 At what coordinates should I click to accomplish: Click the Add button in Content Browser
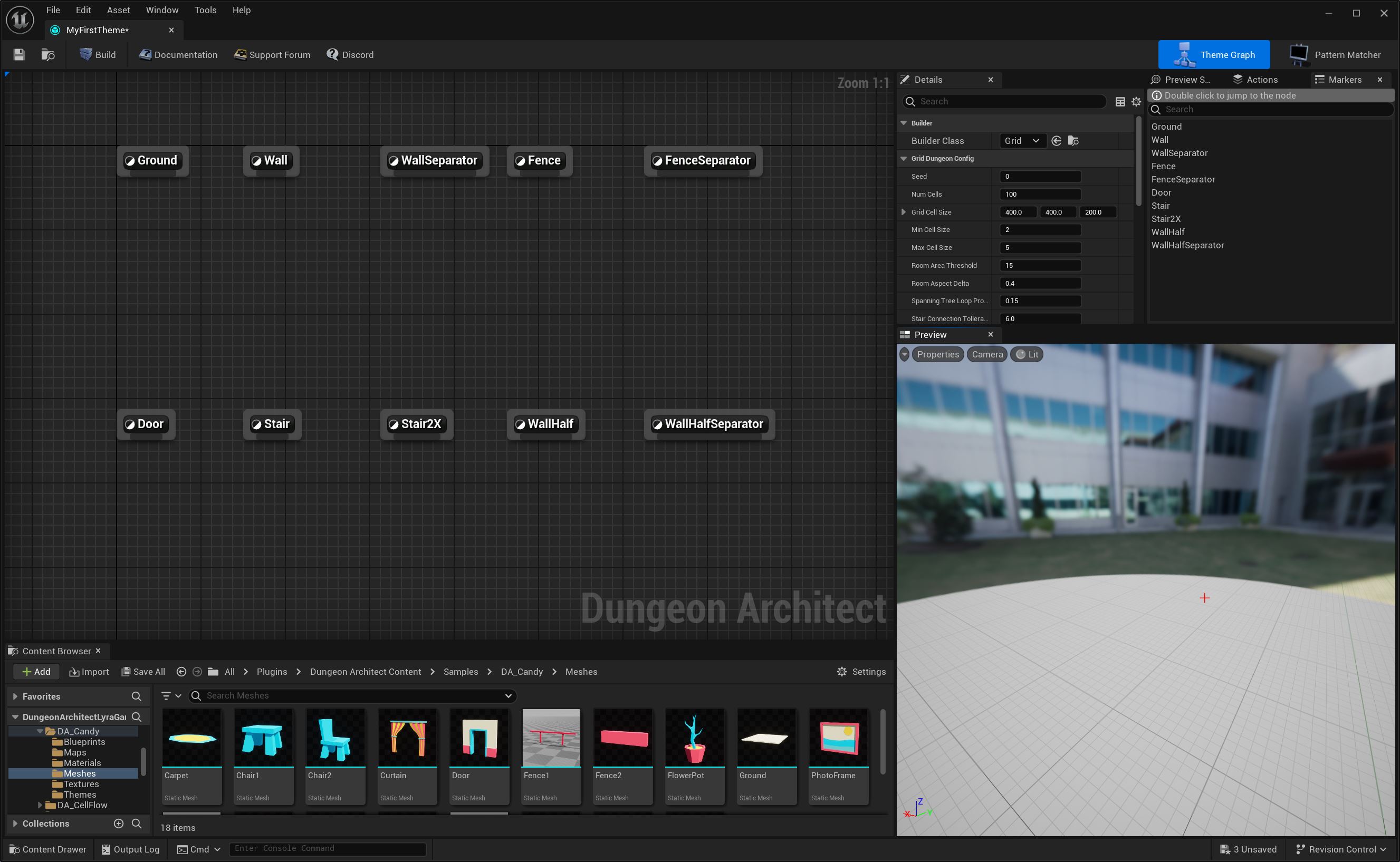36,672
